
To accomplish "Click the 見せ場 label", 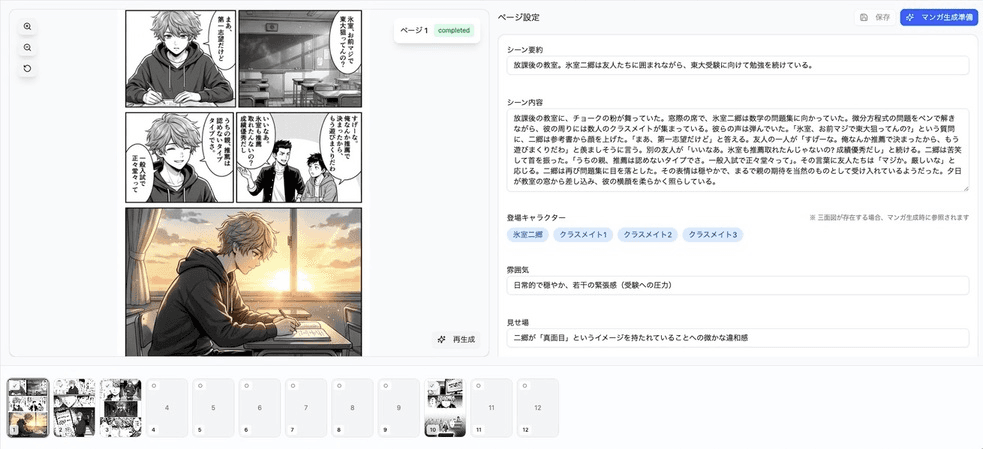I will [519, 322].
